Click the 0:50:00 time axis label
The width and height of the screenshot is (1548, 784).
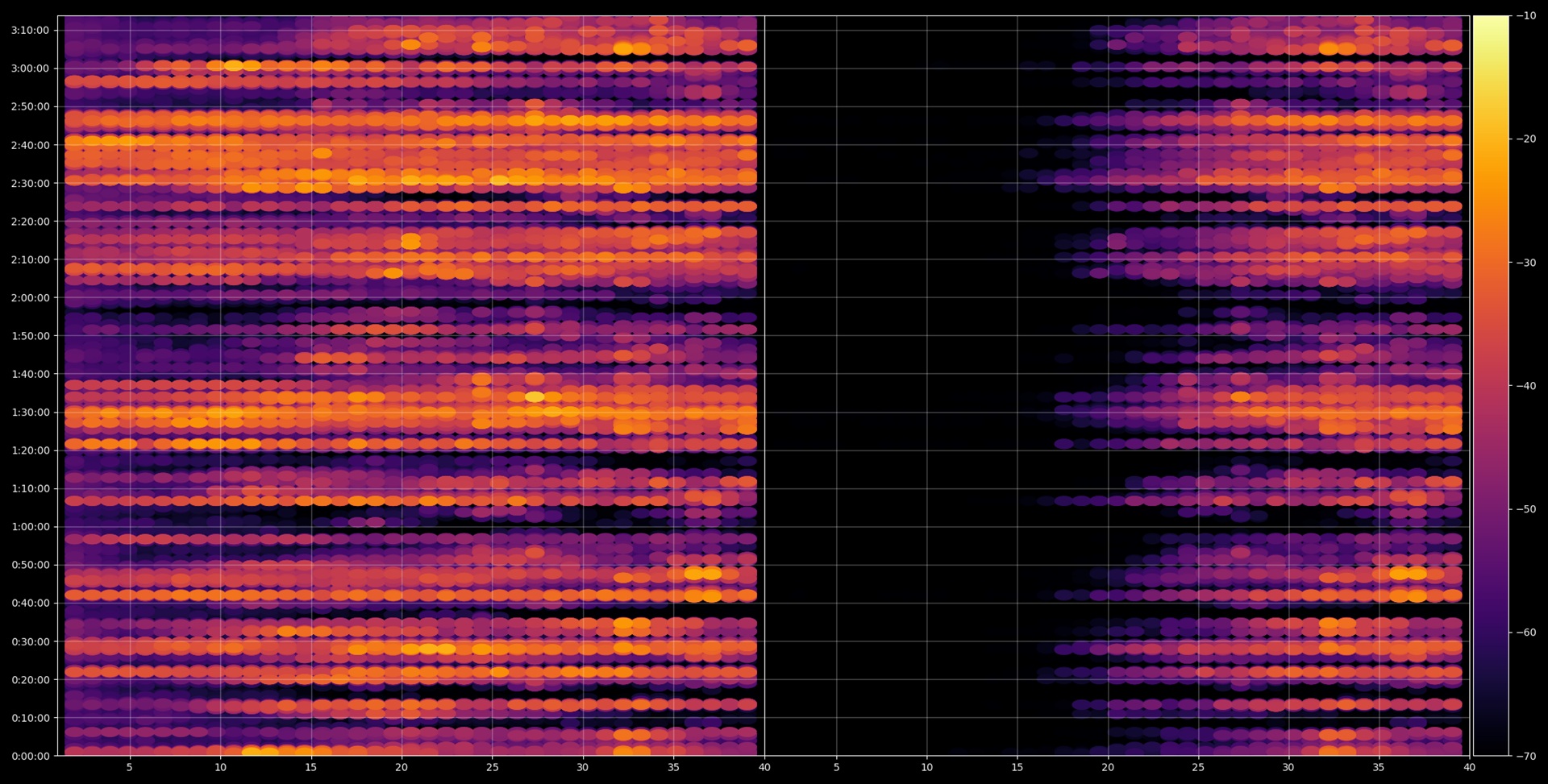coord(30,565)
